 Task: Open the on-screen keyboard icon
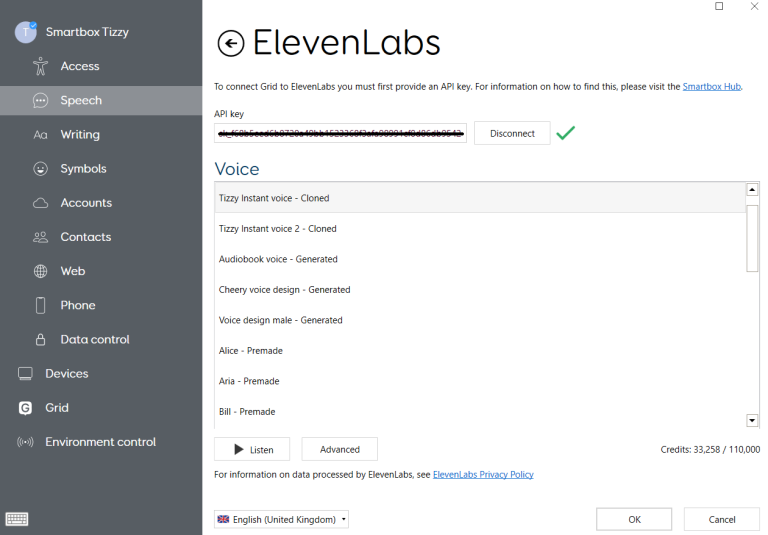tap(17, 519)
